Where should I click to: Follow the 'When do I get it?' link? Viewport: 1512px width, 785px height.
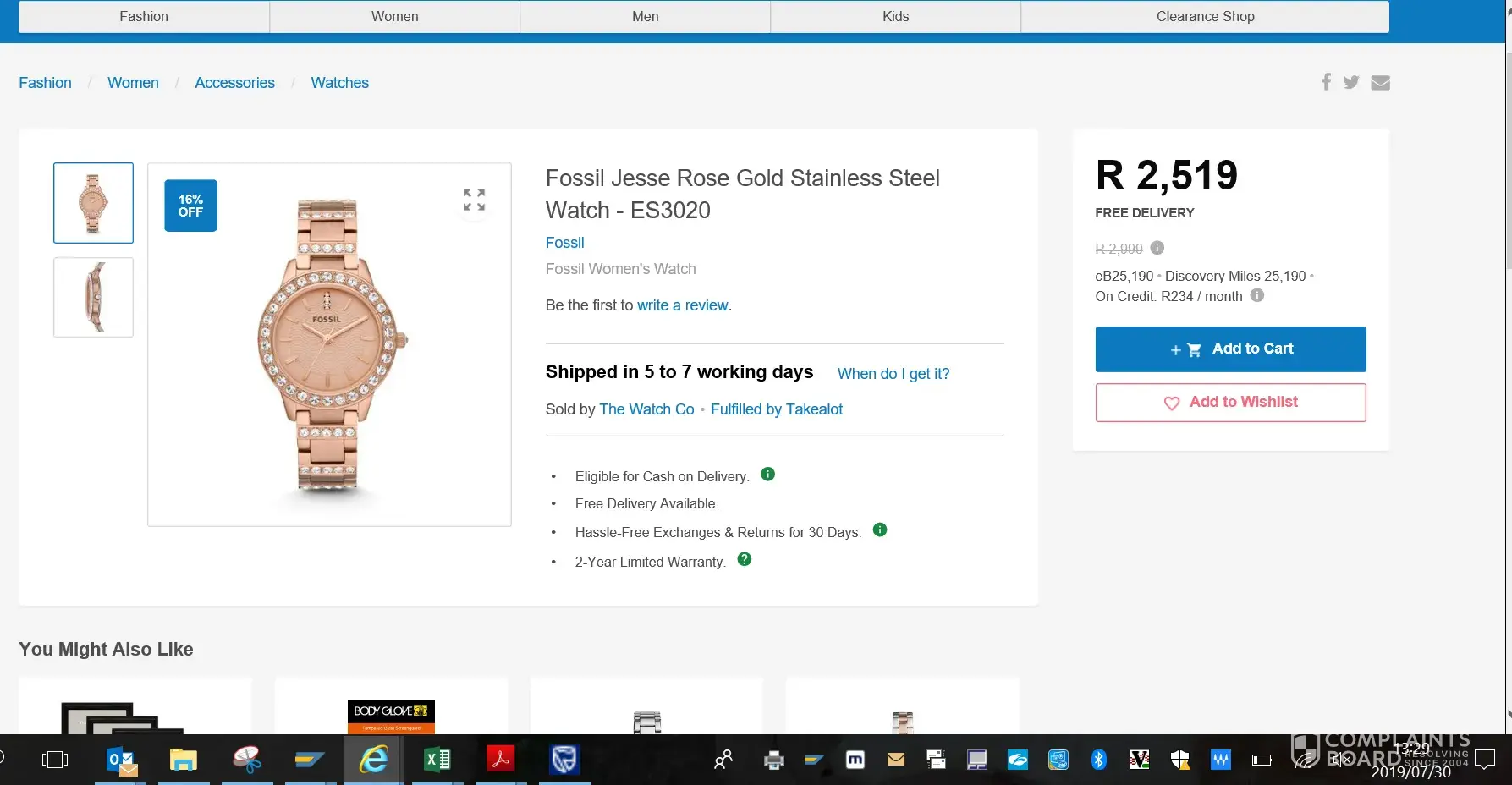(893, 374)
